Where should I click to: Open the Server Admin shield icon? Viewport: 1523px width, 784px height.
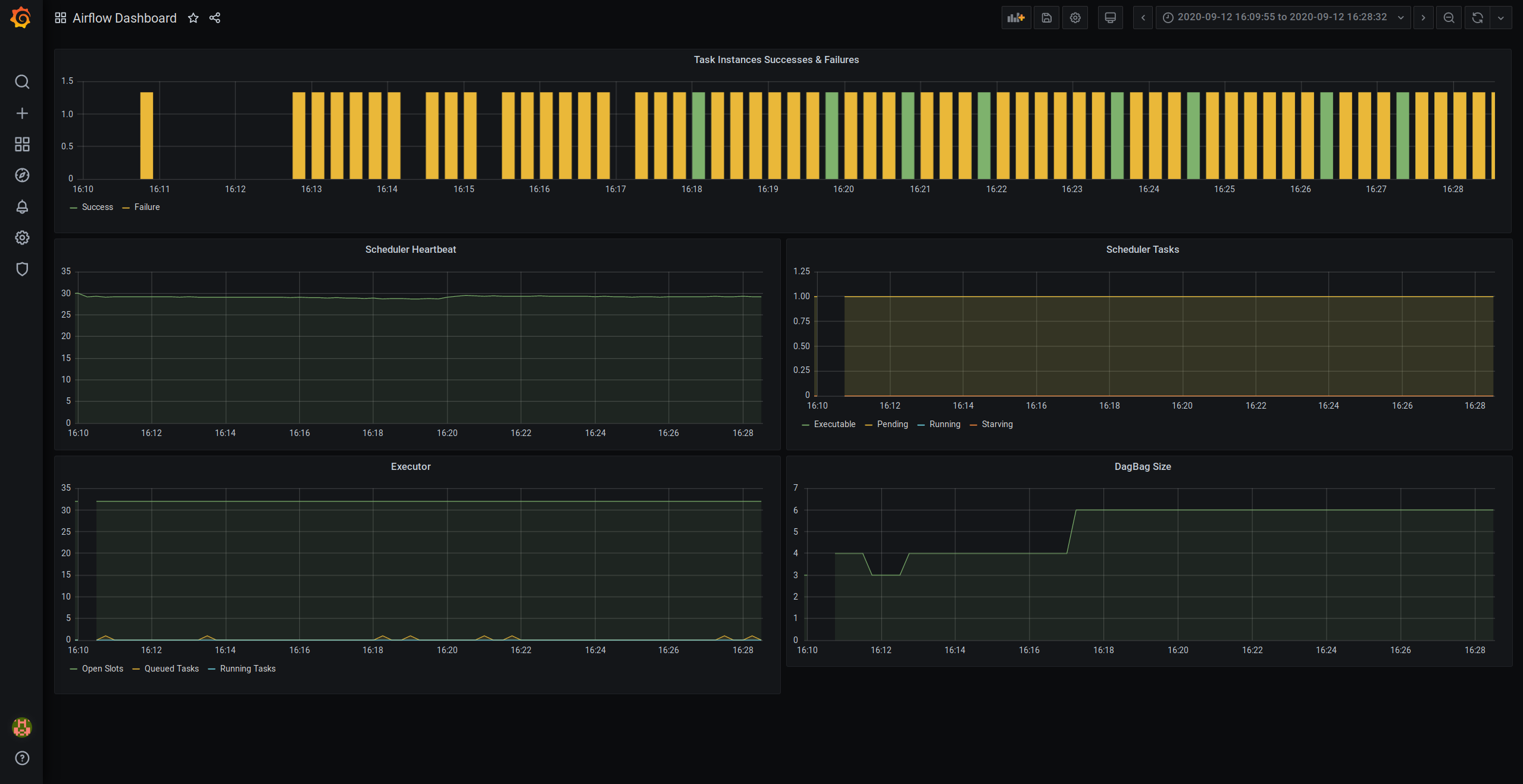22,269
